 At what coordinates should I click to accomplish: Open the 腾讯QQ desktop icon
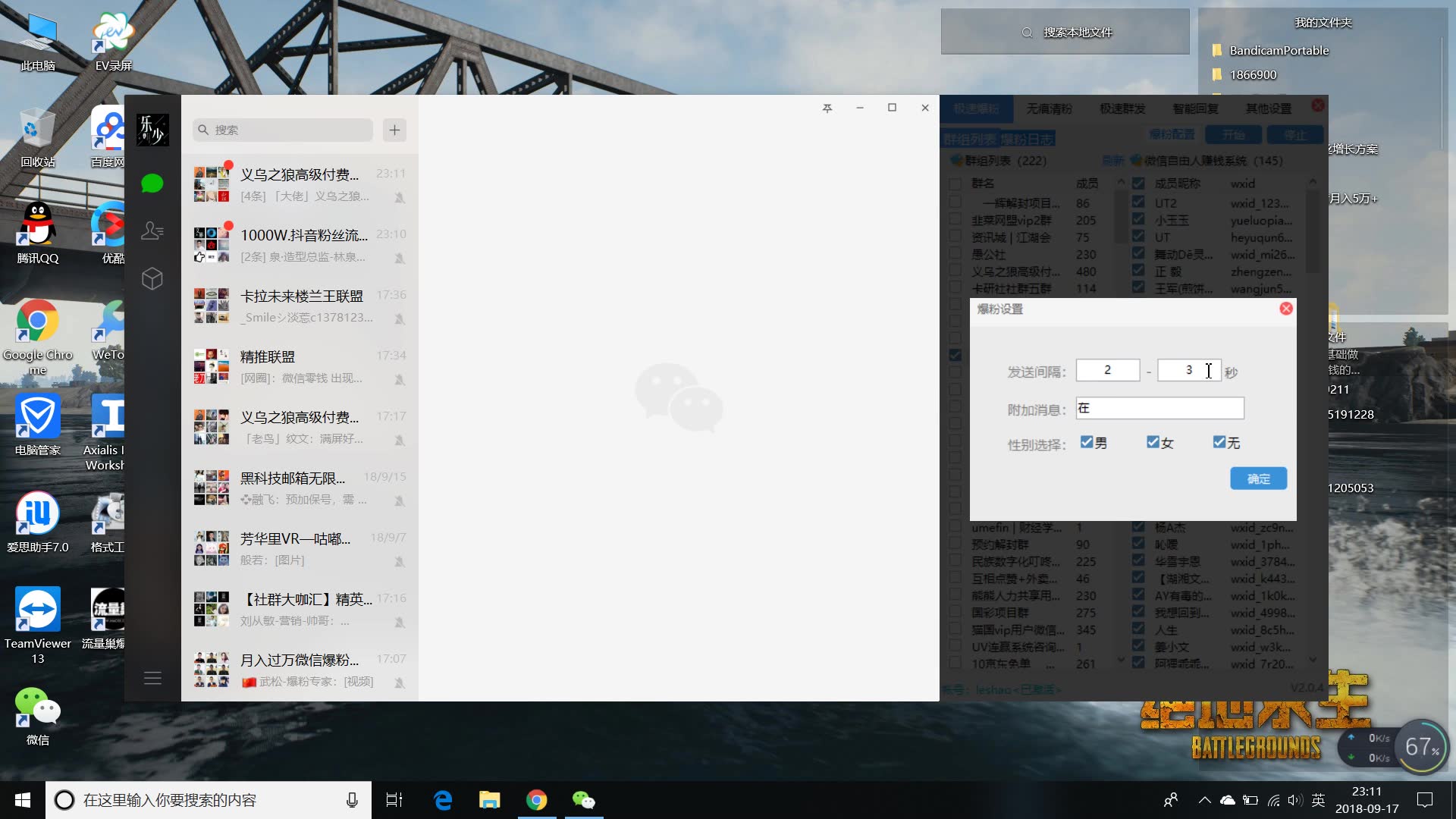click(38, 234)
